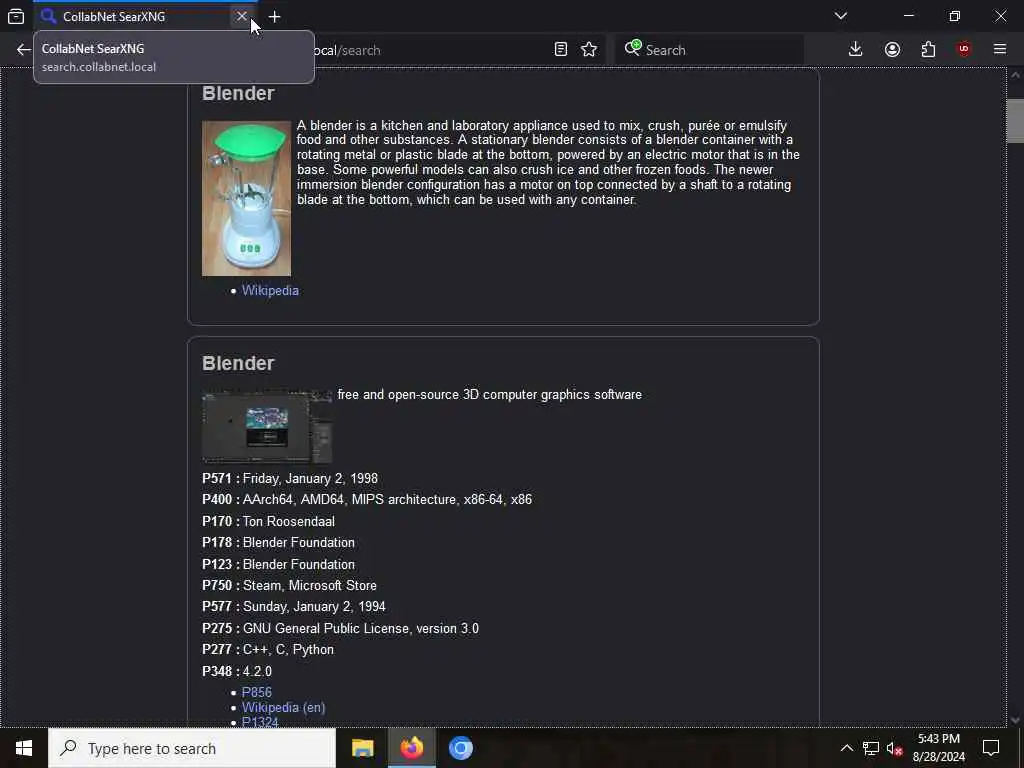Click the 'Sunday, January 2, 1994' text
1024x768 pixels.
314,607
